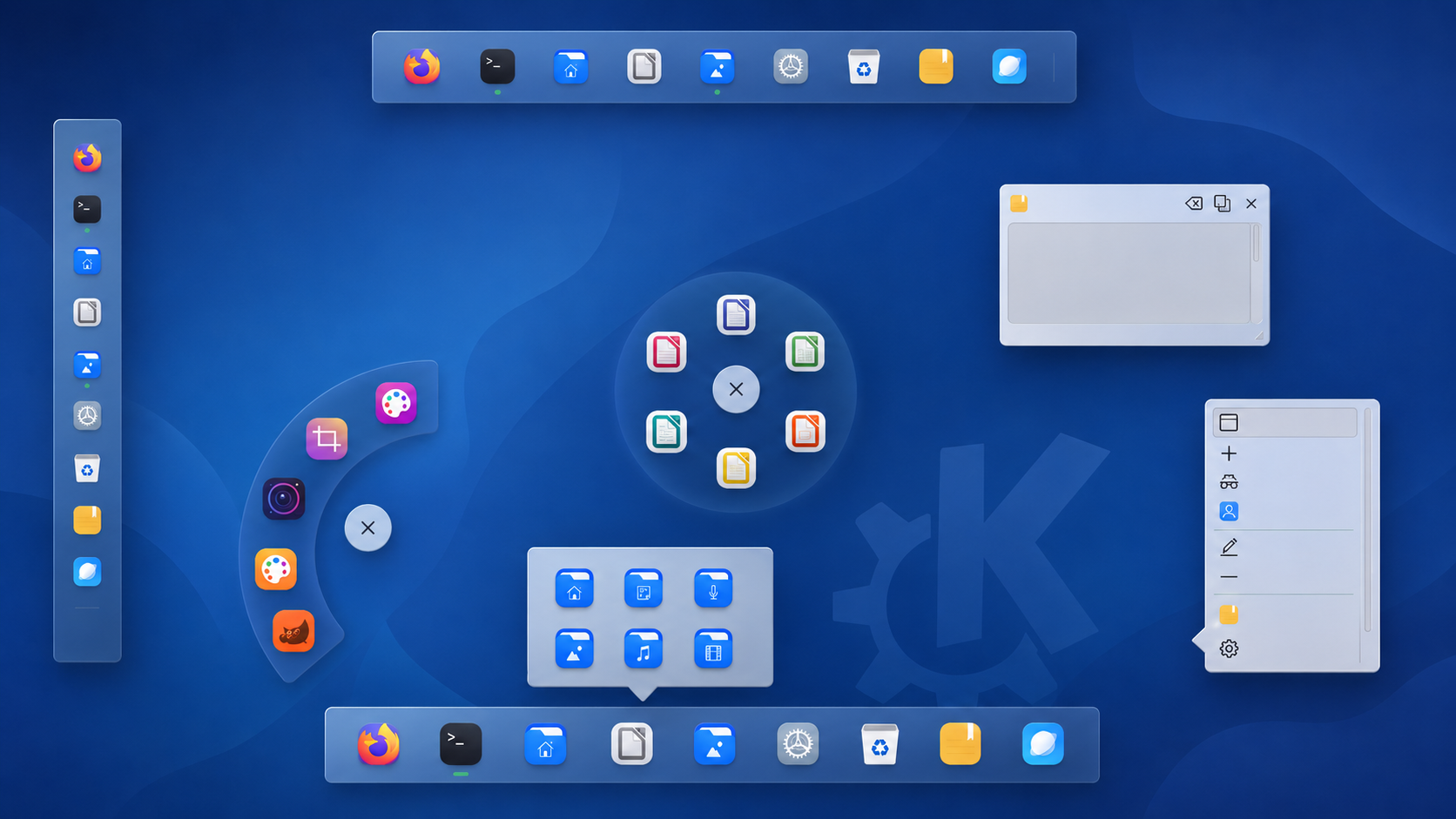Click the yellow note icon in the note window header
Screen dimensions: 1456x819
[x=1019, y=203]
